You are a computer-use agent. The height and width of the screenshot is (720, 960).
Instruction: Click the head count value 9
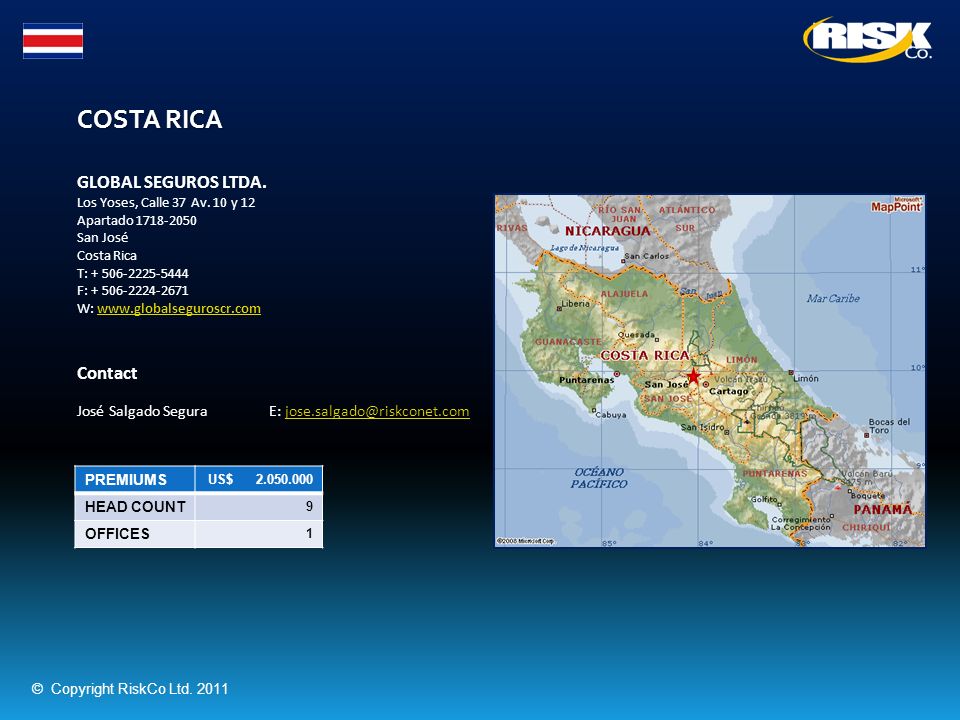click(x=309, y=506)
